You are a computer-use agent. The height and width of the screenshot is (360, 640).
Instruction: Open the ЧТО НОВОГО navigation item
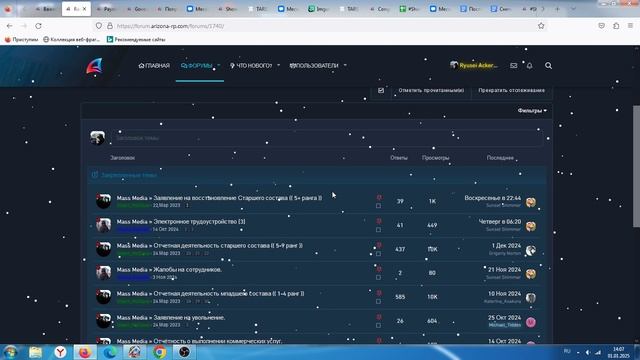point(251,66)
